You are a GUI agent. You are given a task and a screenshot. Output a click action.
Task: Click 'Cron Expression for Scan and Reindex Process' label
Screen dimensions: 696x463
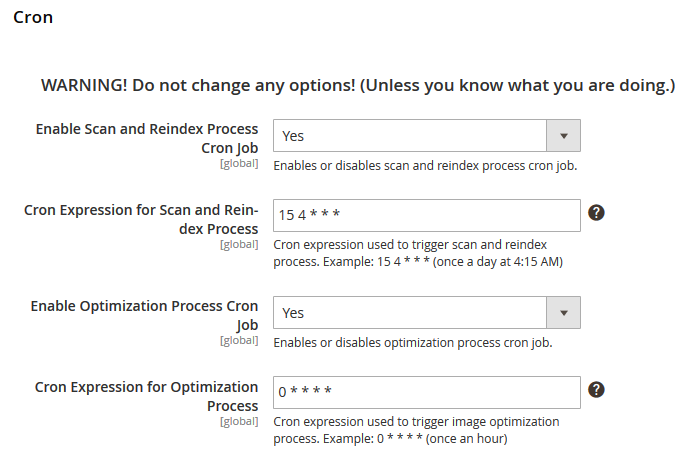coord(141,219)
